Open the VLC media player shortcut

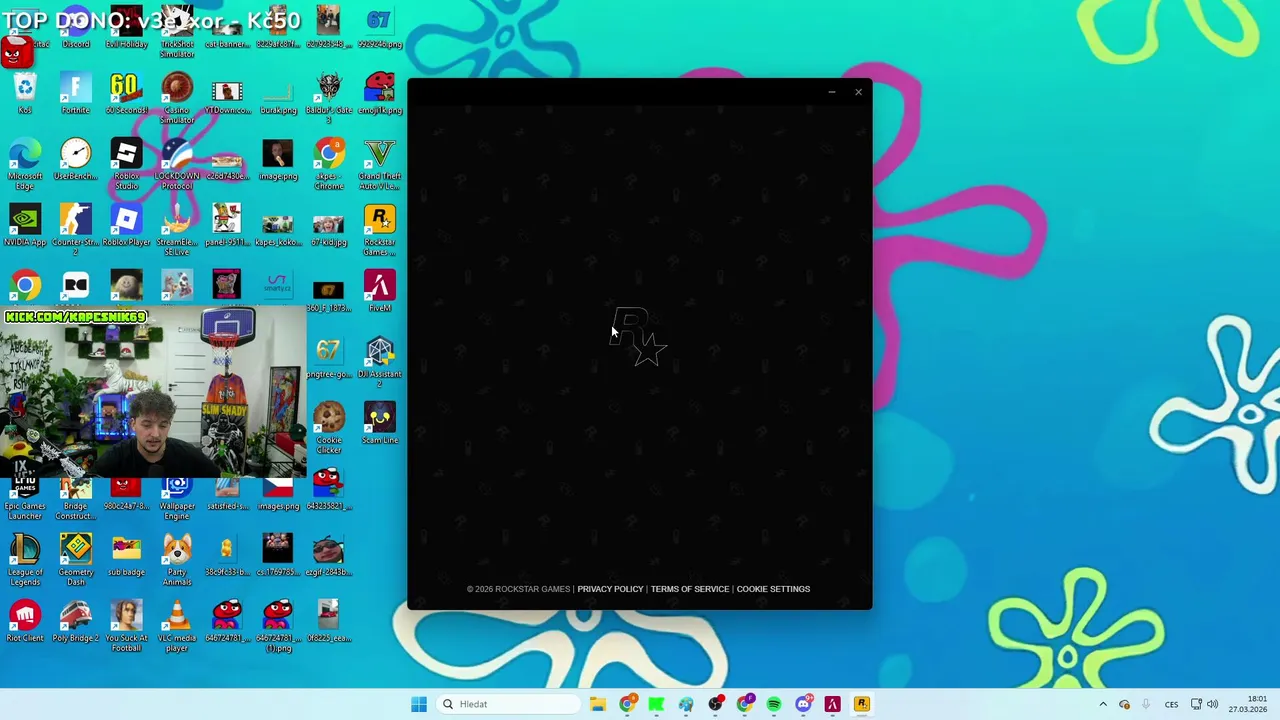177,626
